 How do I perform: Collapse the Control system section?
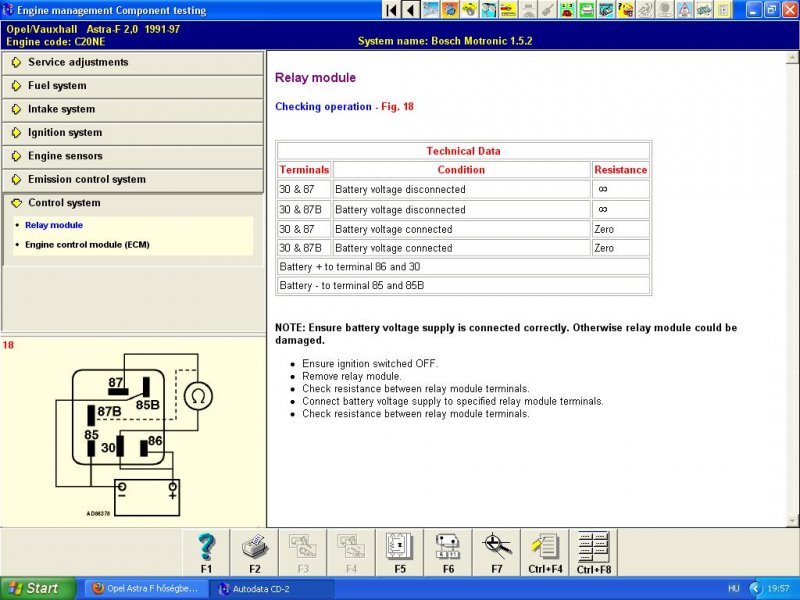(x=133, y=203)
